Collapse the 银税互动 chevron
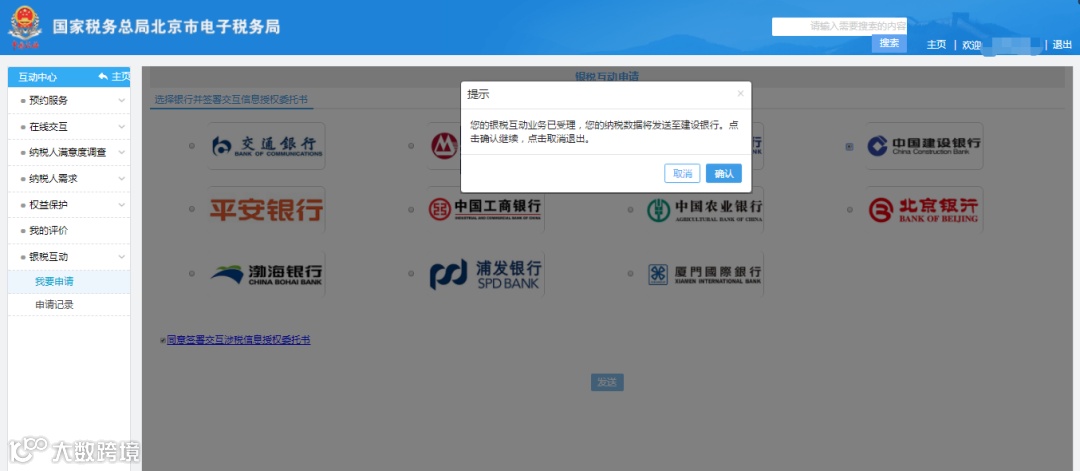 [x=121, y=257]
